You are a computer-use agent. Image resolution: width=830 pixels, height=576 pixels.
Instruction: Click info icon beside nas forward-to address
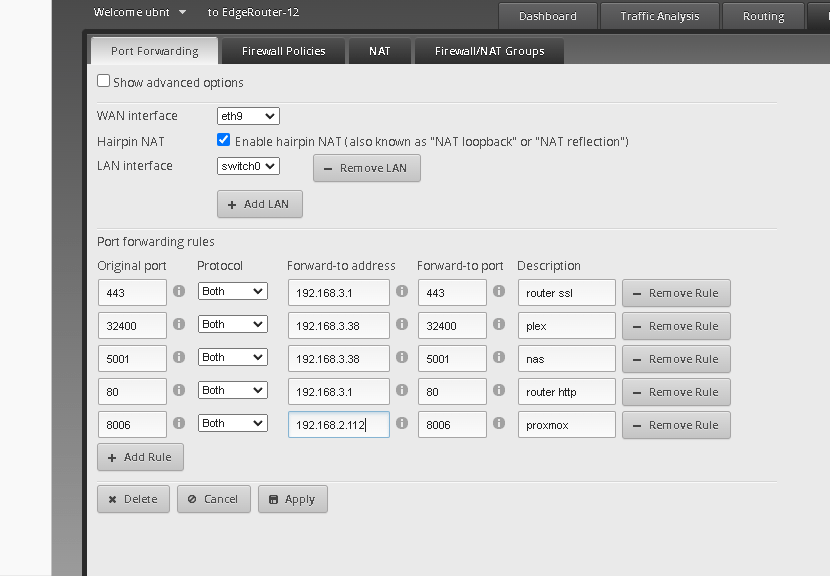(x=402, y=357)
